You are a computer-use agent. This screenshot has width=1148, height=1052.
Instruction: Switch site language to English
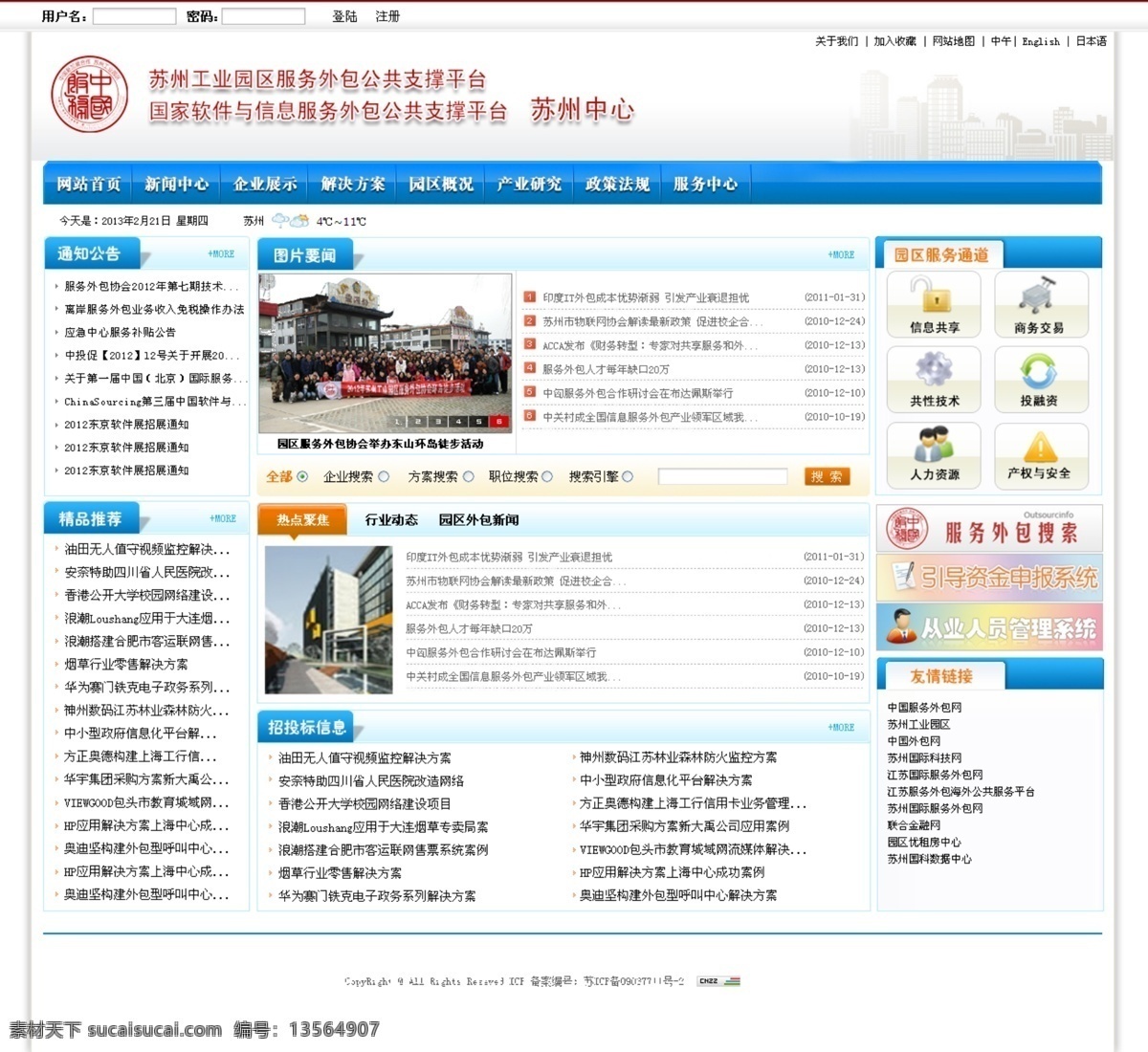(1041, 41)
